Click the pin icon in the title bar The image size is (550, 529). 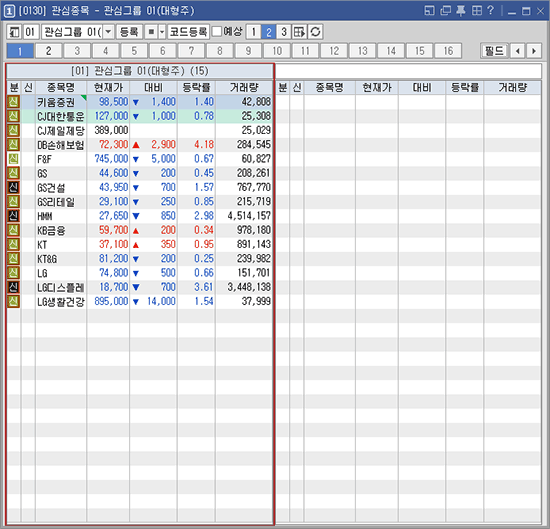pyautogui.click(x=461, y=11)
